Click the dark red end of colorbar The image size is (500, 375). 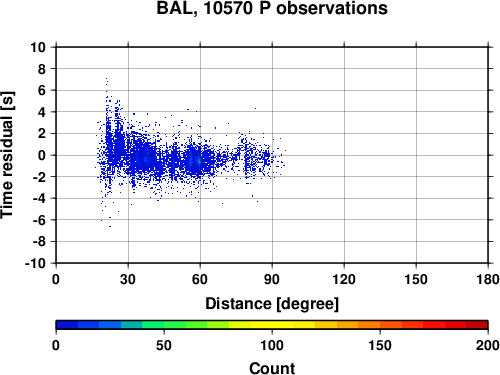pyautogui.click(x=477, y=325)
